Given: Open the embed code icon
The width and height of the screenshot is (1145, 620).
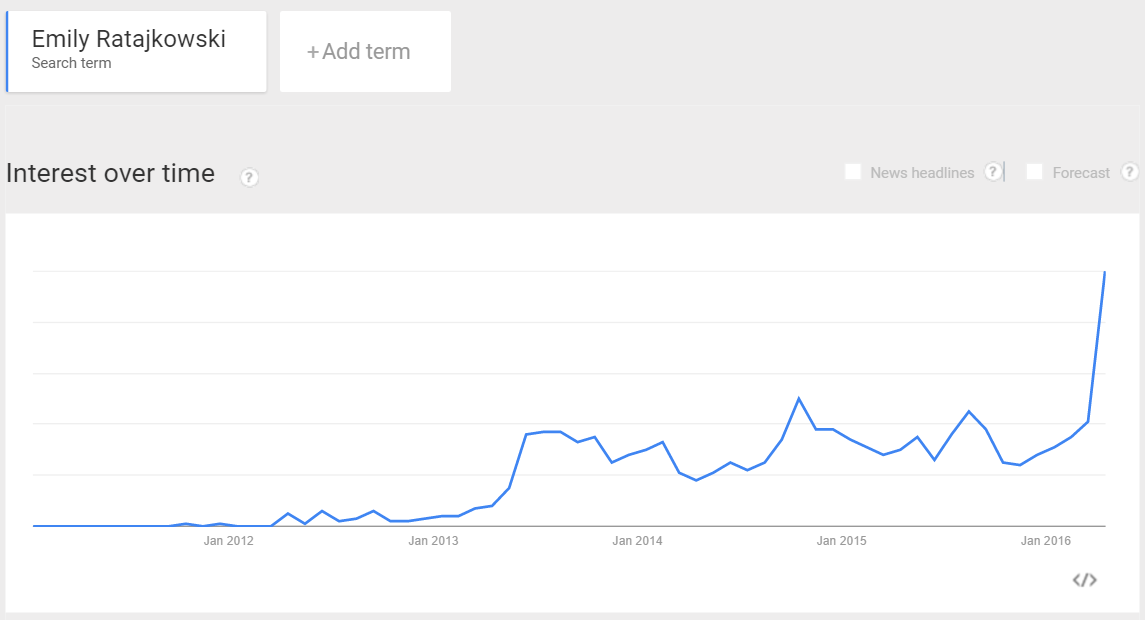Looking at the screenshot, I should click(1084, 580).
